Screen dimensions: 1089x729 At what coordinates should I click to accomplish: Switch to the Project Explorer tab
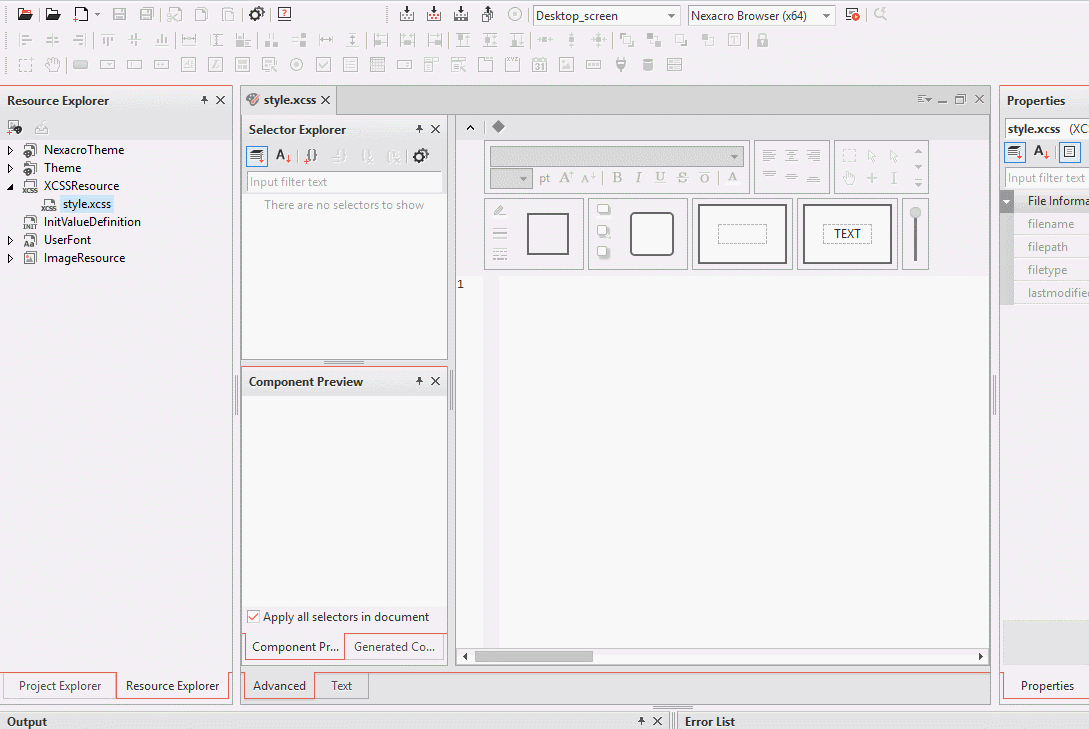click(60, 686)
